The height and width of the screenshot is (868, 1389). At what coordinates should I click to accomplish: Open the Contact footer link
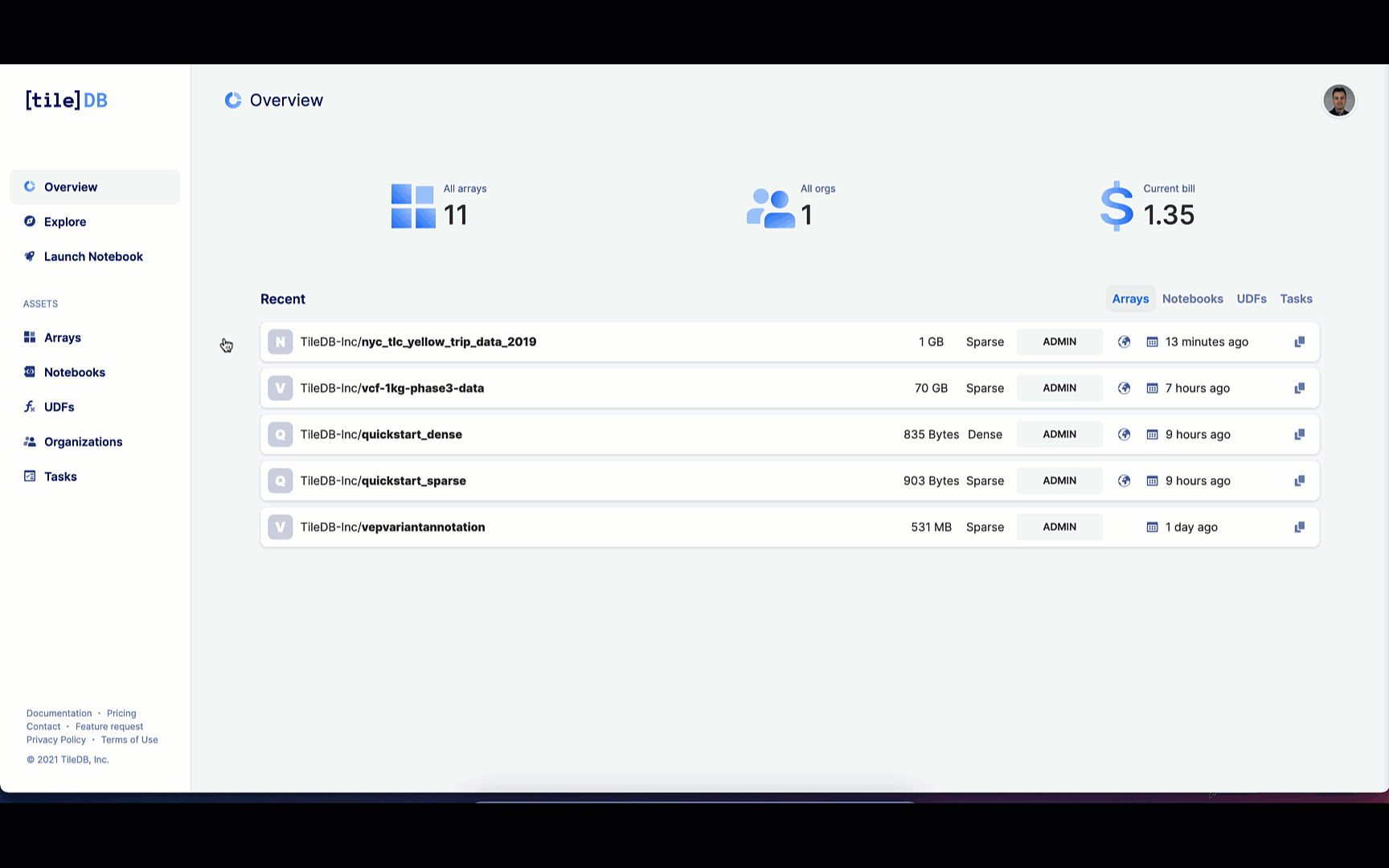[43, 727]
